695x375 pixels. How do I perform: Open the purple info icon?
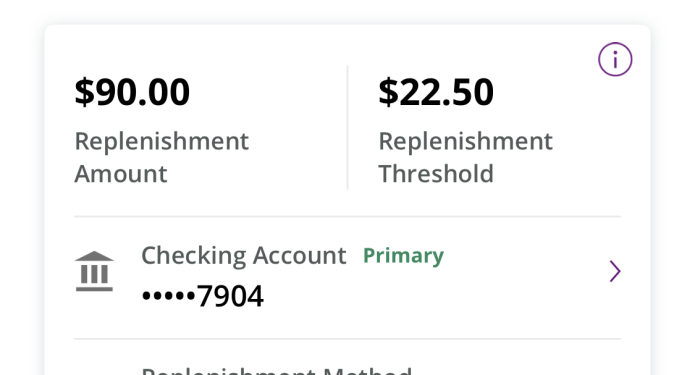tap(615, 59)
